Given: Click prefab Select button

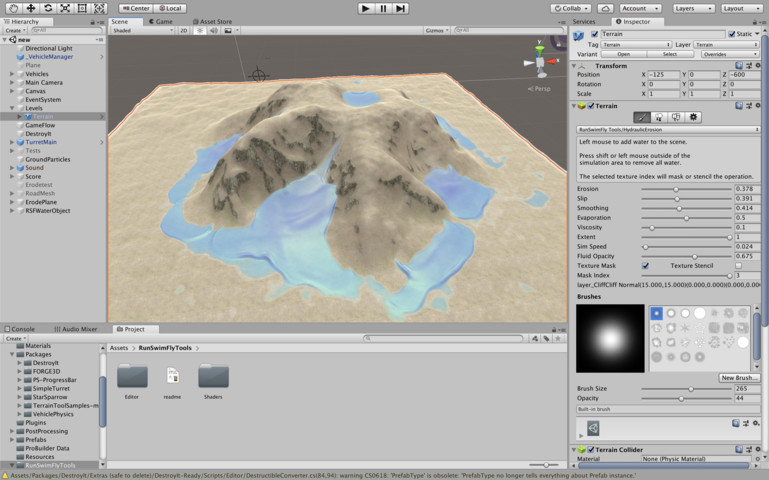Looking at the screenshot, I should (x=669, y=54).
